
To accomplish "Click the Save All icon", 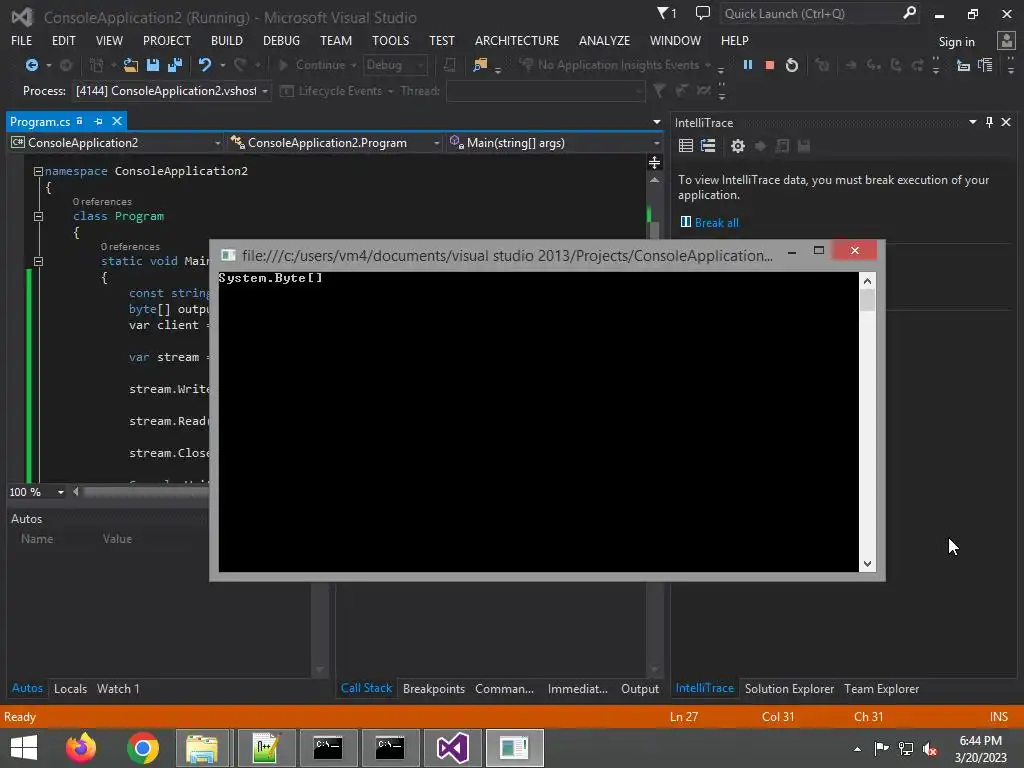I will pyautogui.click(x=175, y=65).
